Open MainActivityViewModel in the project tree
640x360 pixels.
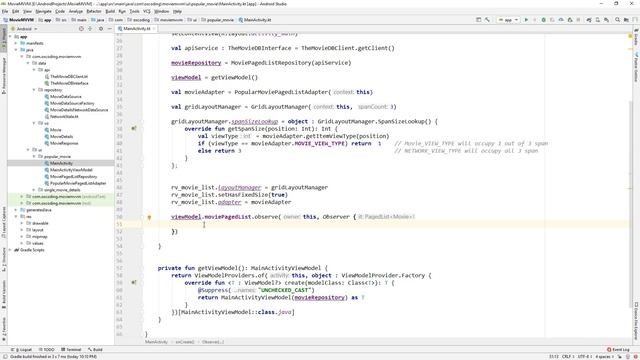coord(69,170)
